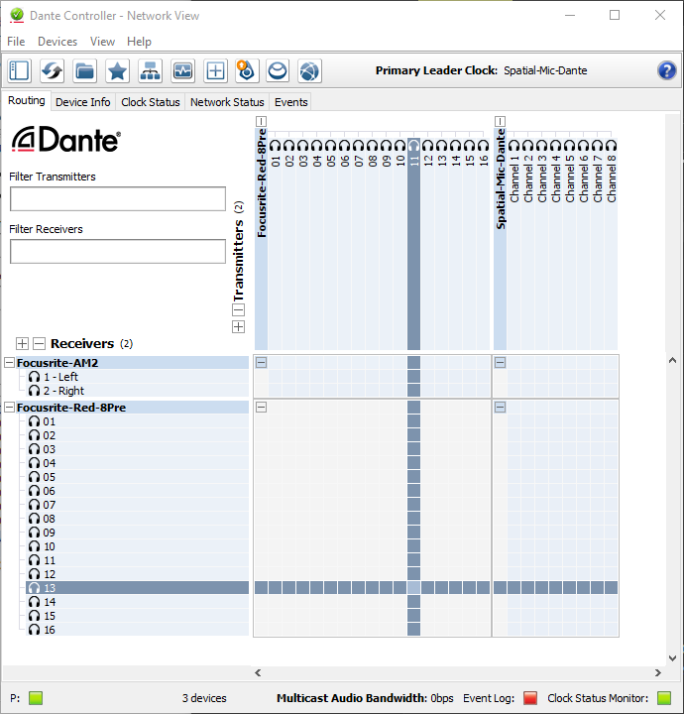Screen dimensions: 684x714
Task: Expand all transmitters with the plus box
Action: [239, 327]
